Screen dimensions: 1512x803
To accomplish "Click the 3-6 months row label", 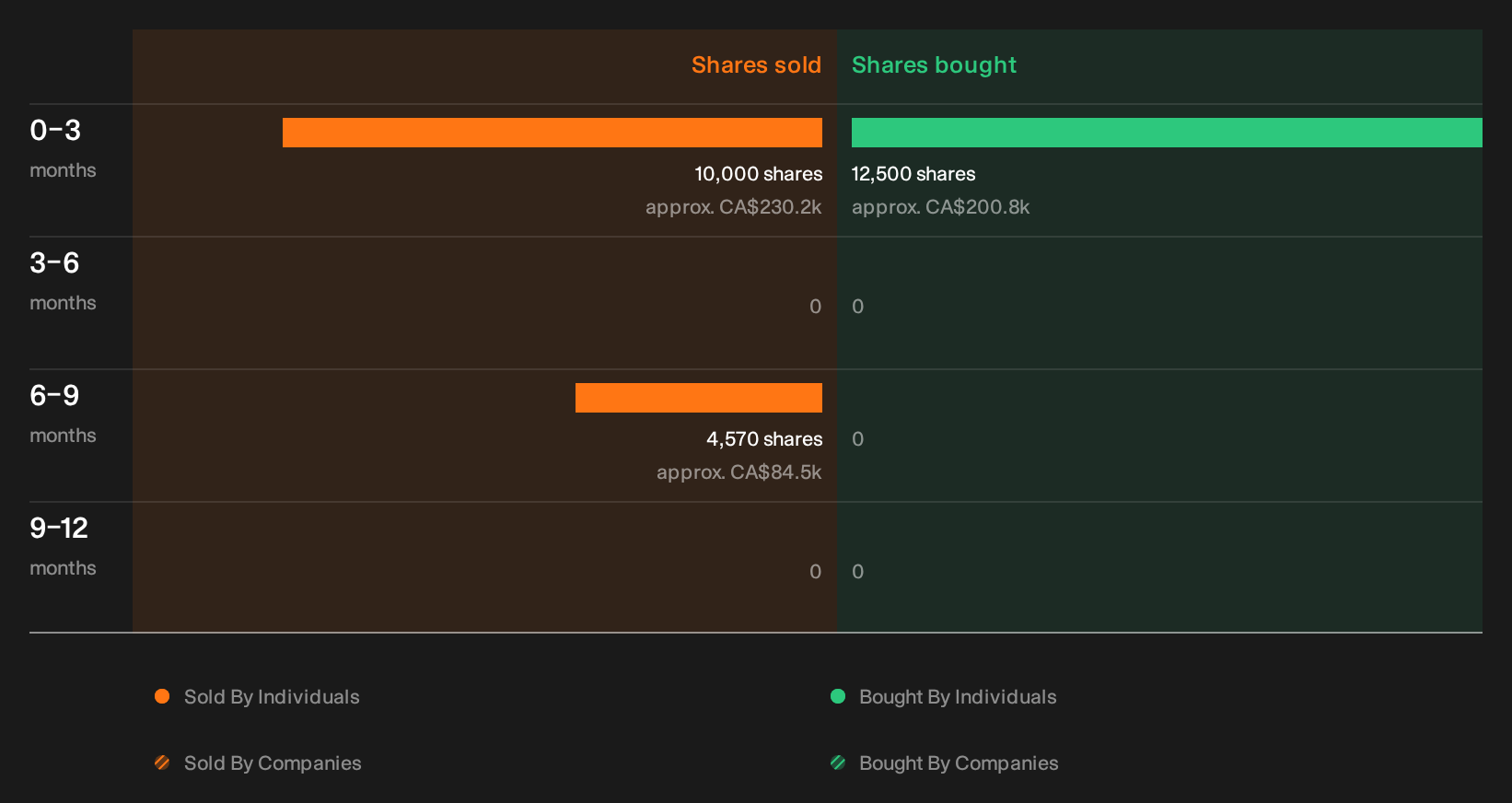I will pos(63,281).
